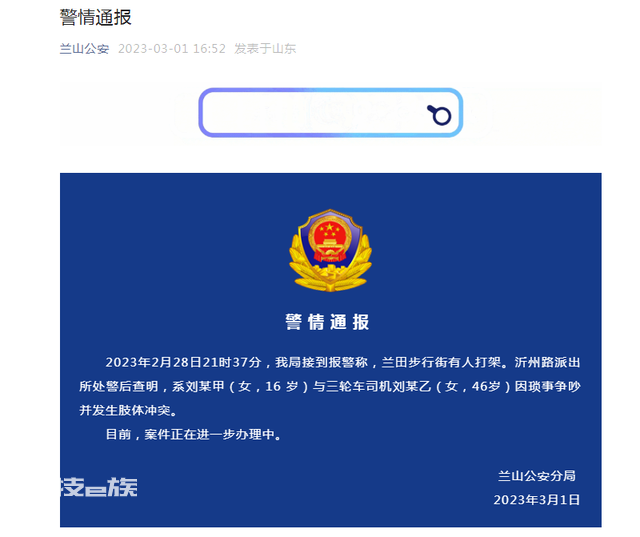Click the white 警情通报 heading below the emblem

coord(327,322)
